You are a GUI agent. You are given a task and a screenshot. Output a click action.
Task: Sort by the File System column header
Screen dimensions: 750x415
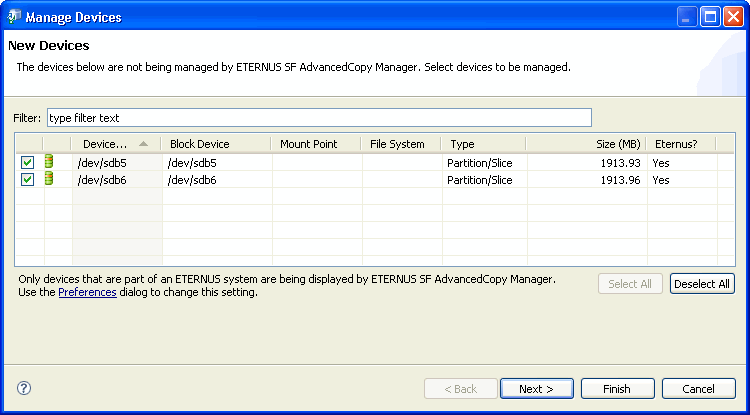pyautogui.click(x=401, y=144)
